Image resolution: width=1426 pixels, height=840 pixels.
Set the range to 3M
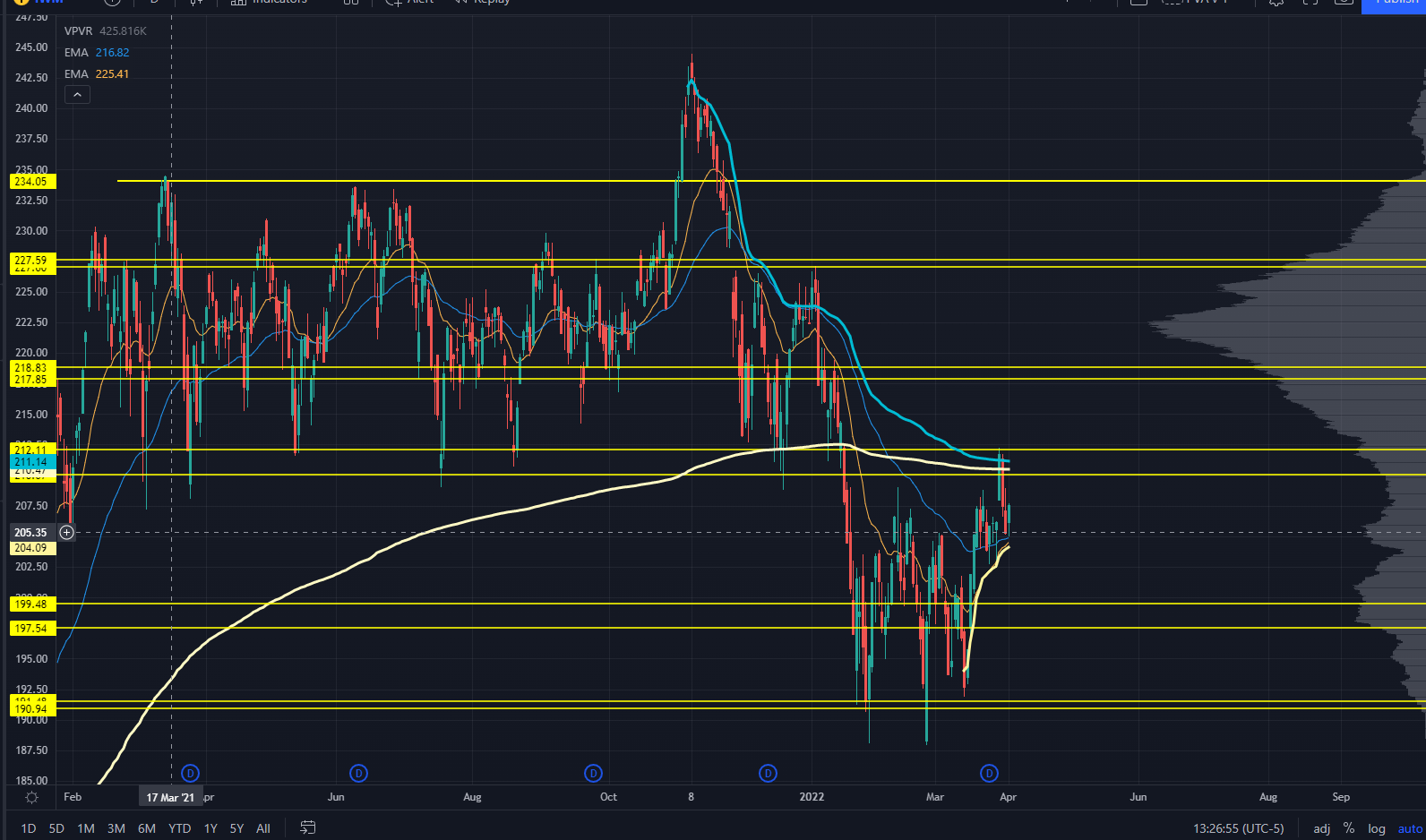pos(116,828)
